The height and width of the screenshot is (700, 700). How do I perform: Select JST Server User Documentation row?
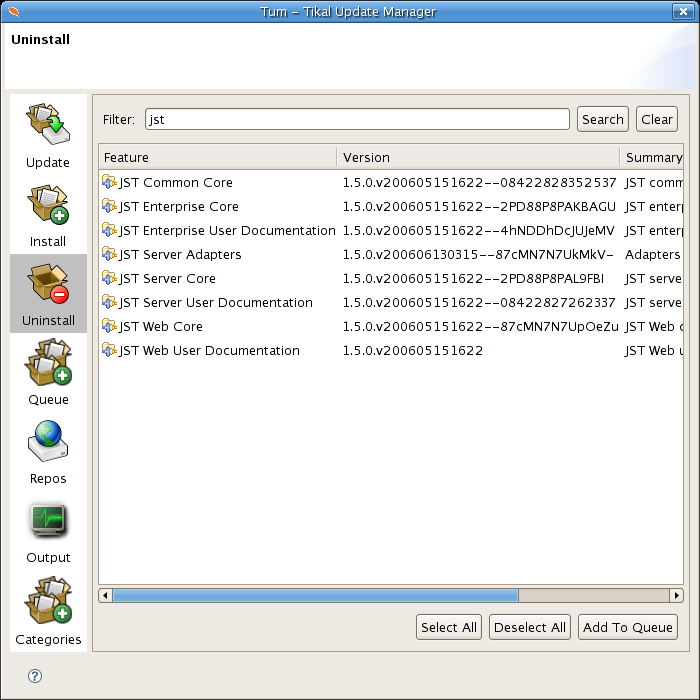pos(391,302)
